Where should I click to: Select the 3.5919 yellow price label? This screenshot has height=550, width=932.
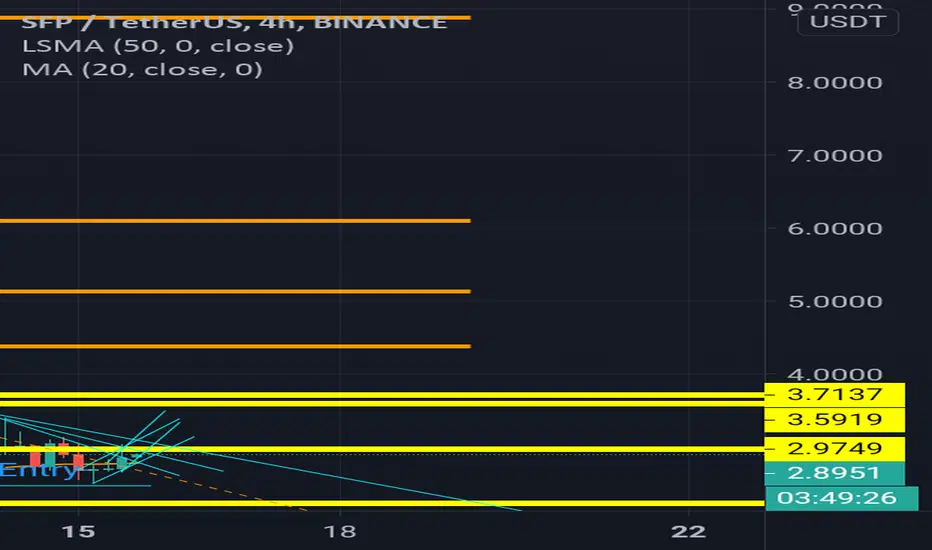[835, 419]
